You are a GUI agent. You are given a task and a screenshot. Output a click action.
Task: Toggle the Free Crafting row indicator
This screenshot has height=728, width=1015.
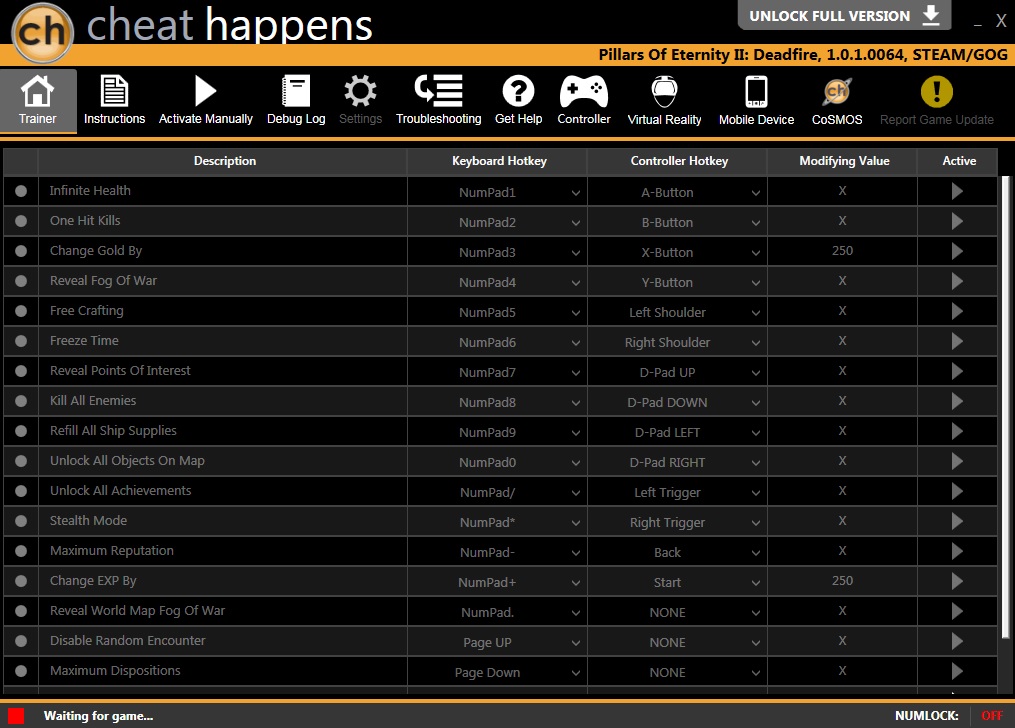point(21,311)
